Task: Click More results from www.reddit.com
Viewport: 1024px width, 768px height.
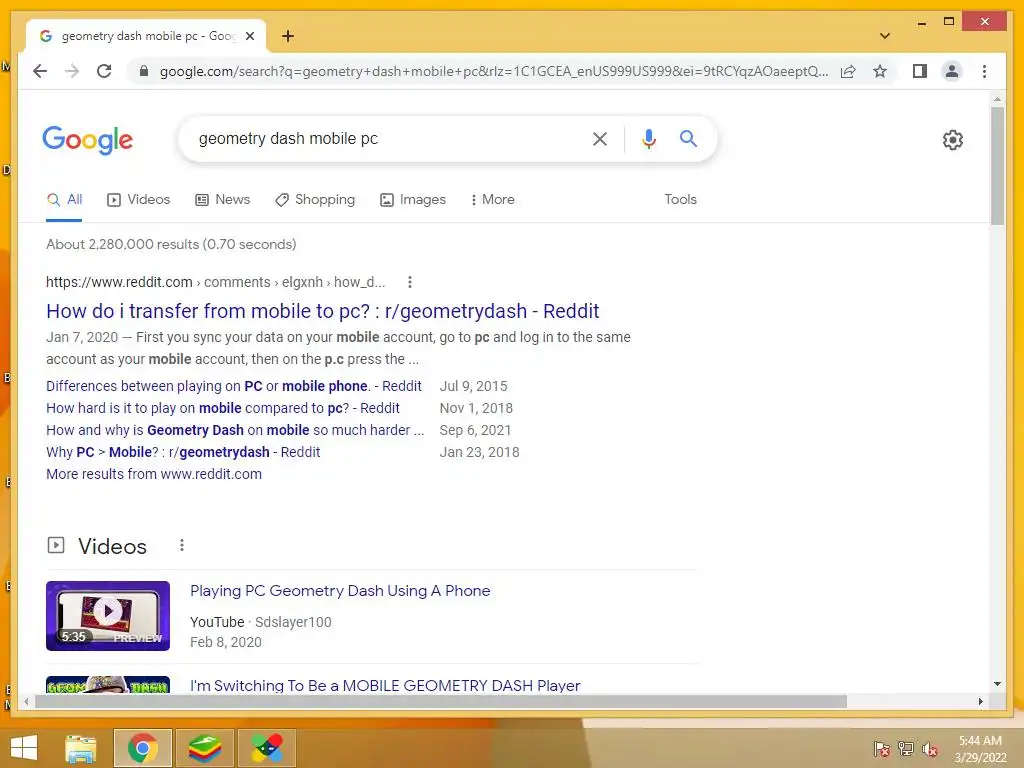Action: [153, 474]
